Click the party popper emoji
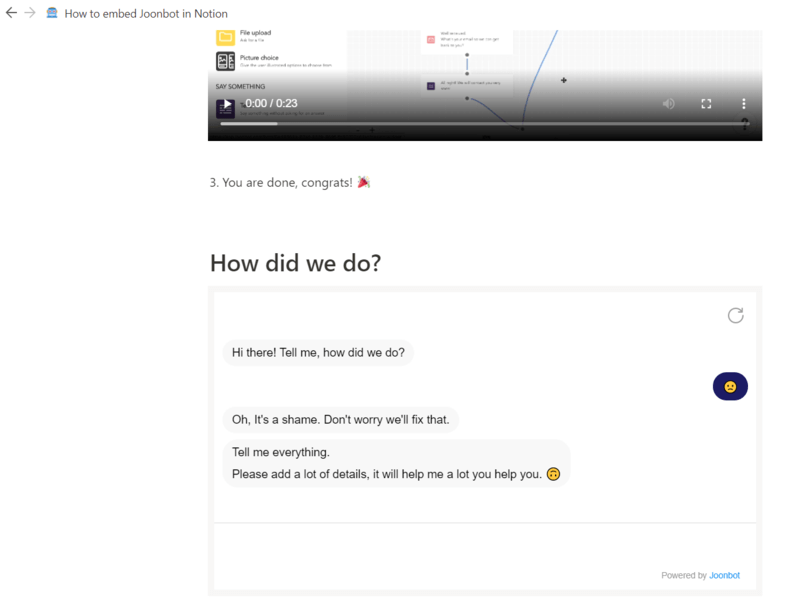Screen dimensions: 800x616 [364, 182]
